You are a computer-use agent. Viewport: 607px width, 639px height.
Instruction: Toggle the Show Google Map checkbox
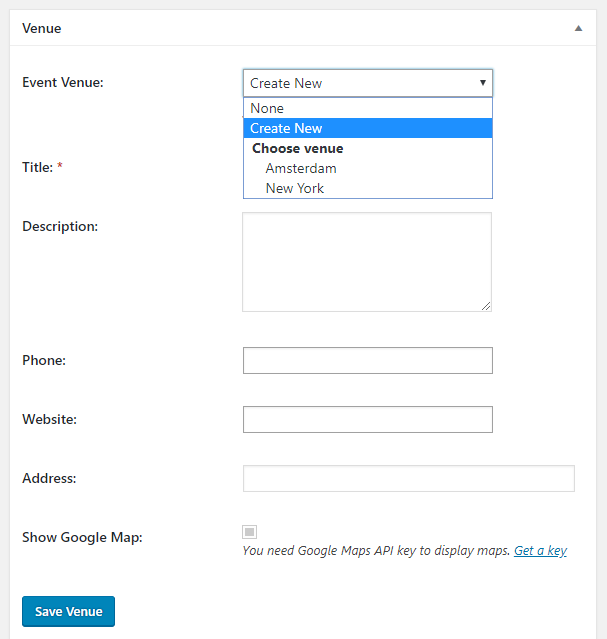(249, 532)
